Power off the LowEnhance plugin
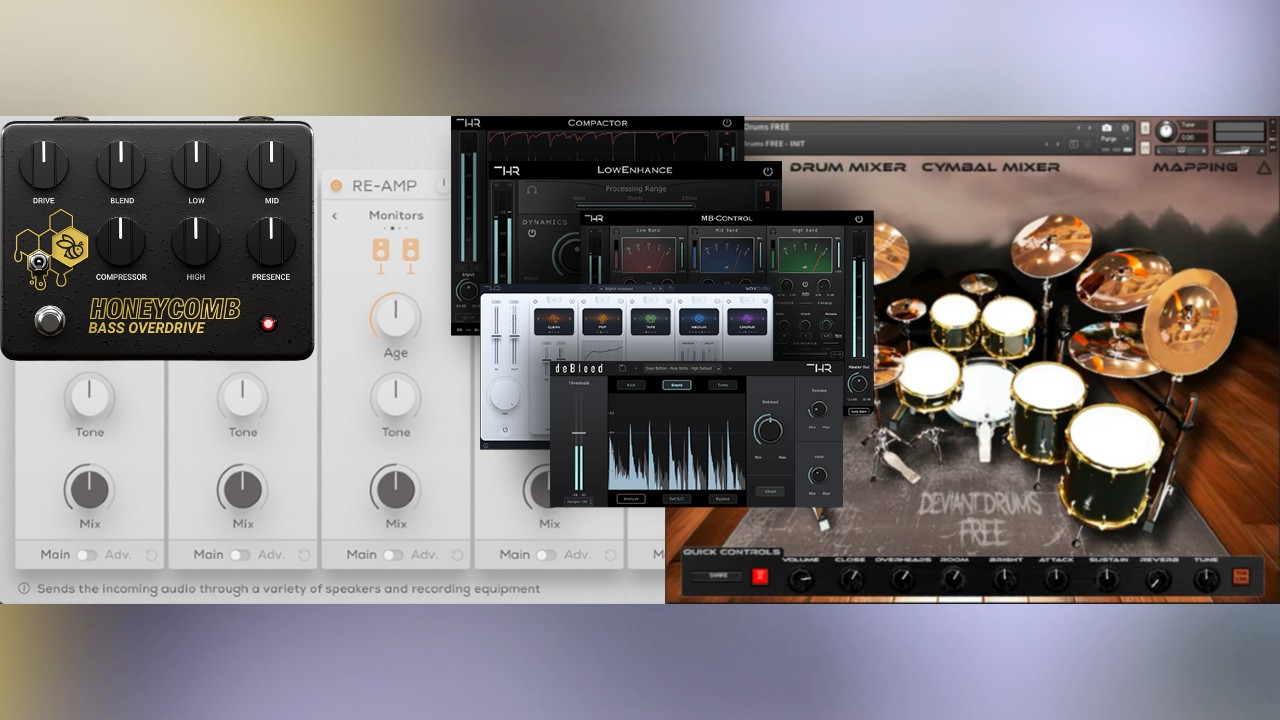 767,170
